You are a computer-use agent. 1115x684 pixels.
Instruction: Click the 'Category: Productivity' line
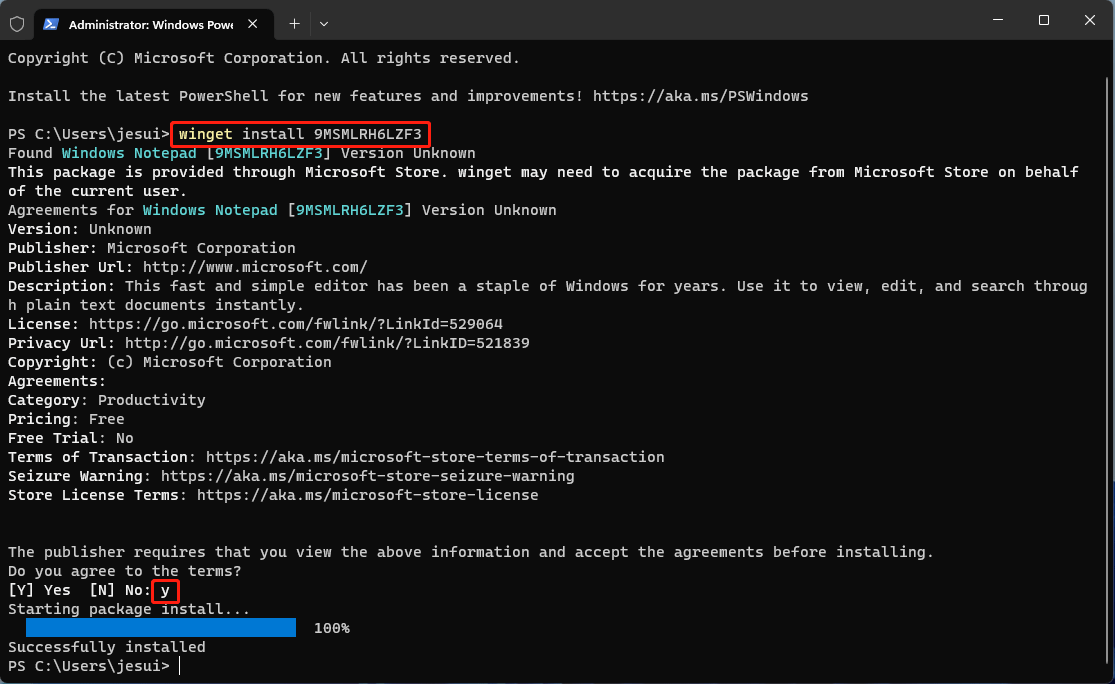[107, 400]
